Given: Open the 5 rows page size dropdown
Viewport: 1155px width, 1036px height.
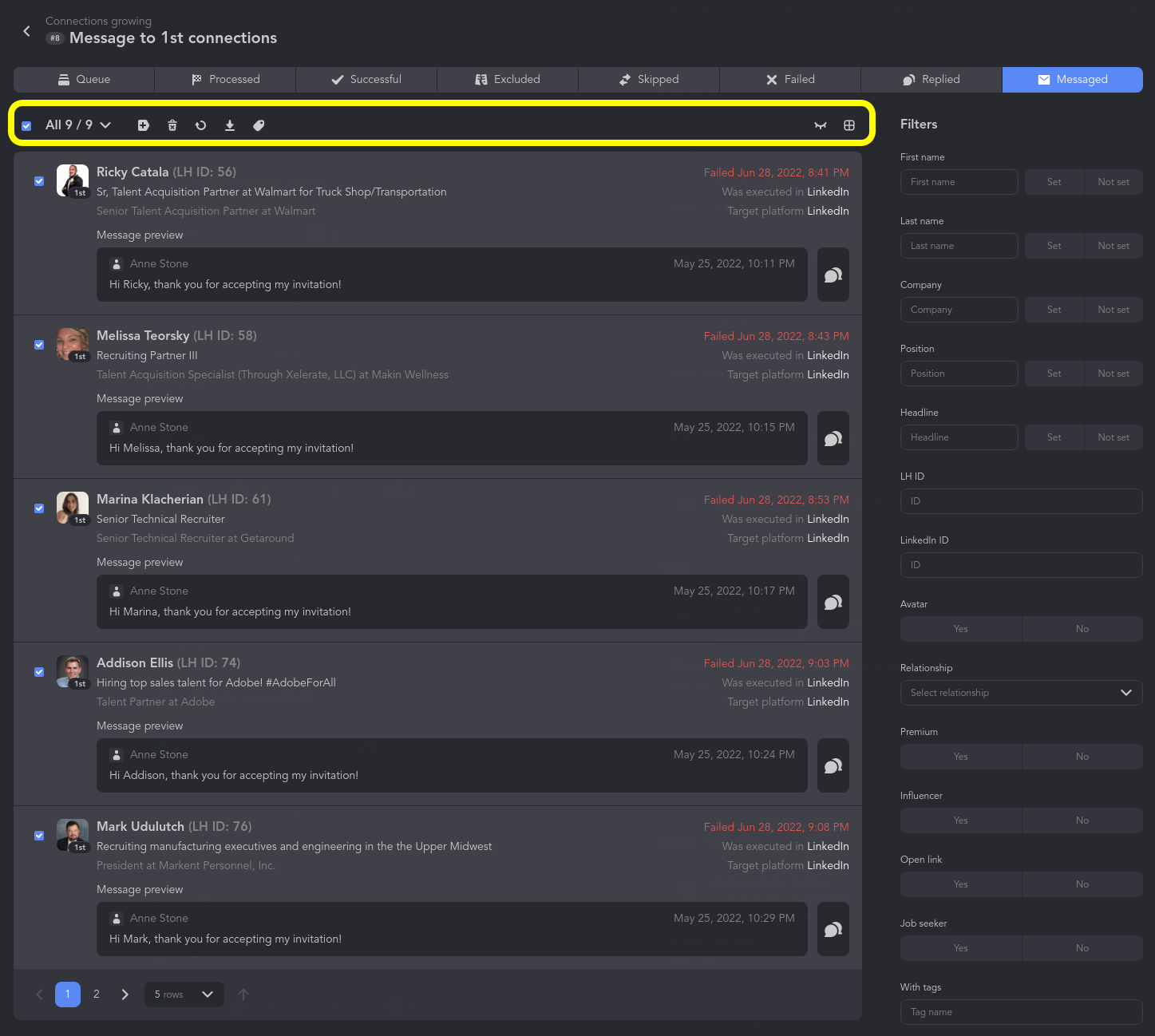Looking at the screenshot, I should click(x=184, y=994).
